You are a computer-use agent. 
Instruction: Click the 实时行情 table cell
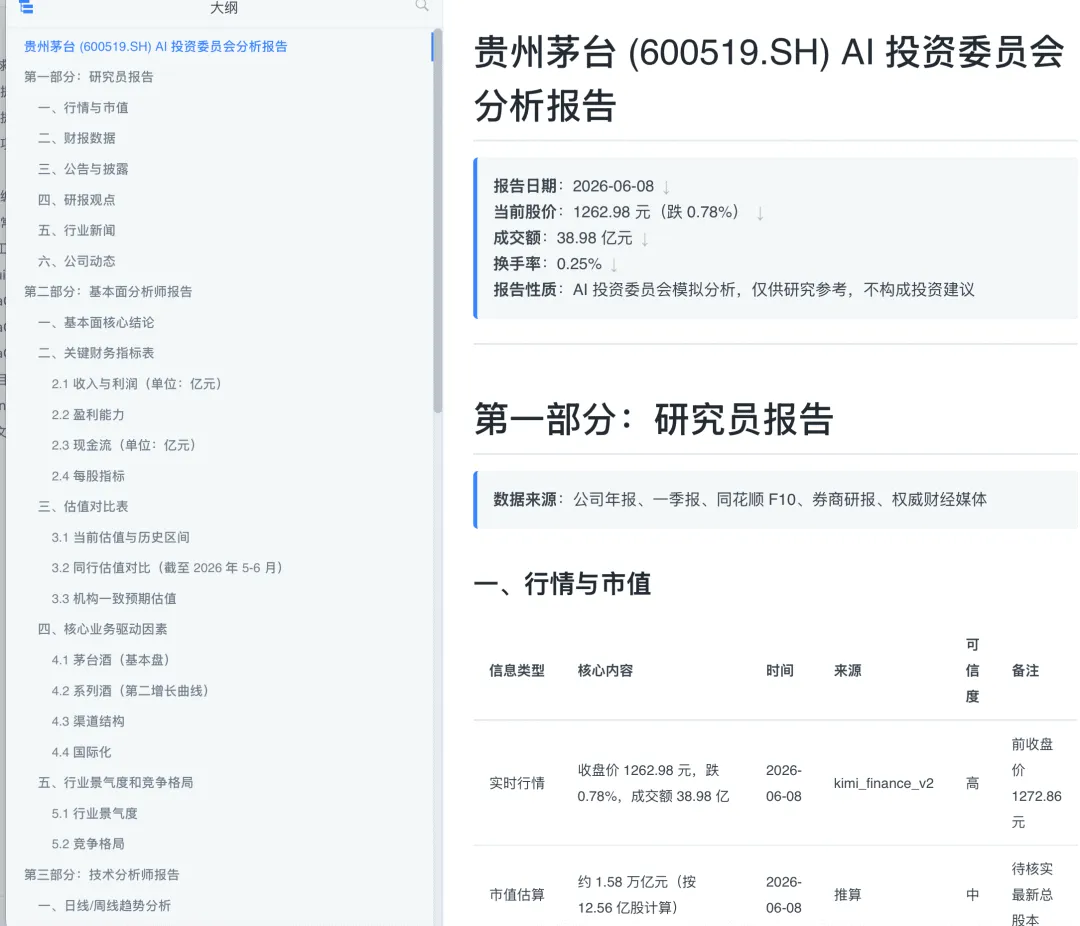click(x=517, y=783)
